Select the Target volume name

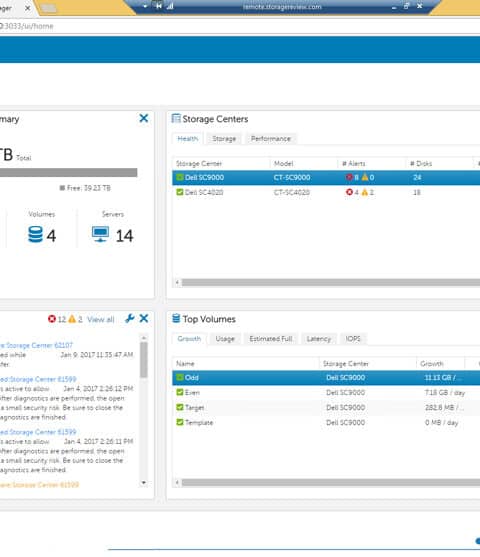194,407
